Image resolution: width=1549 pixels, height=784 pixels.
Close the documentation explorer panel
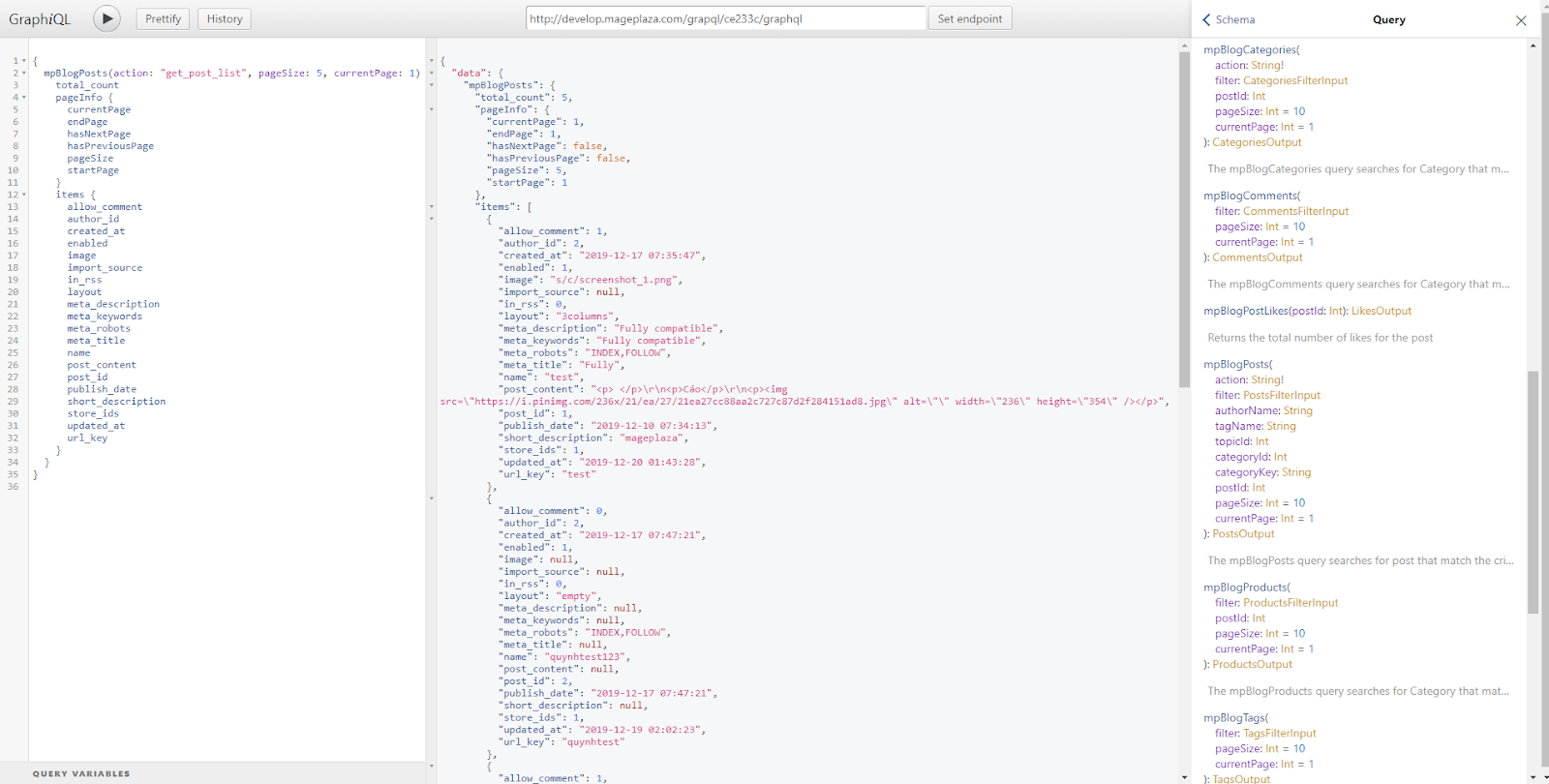(1521, 20)
